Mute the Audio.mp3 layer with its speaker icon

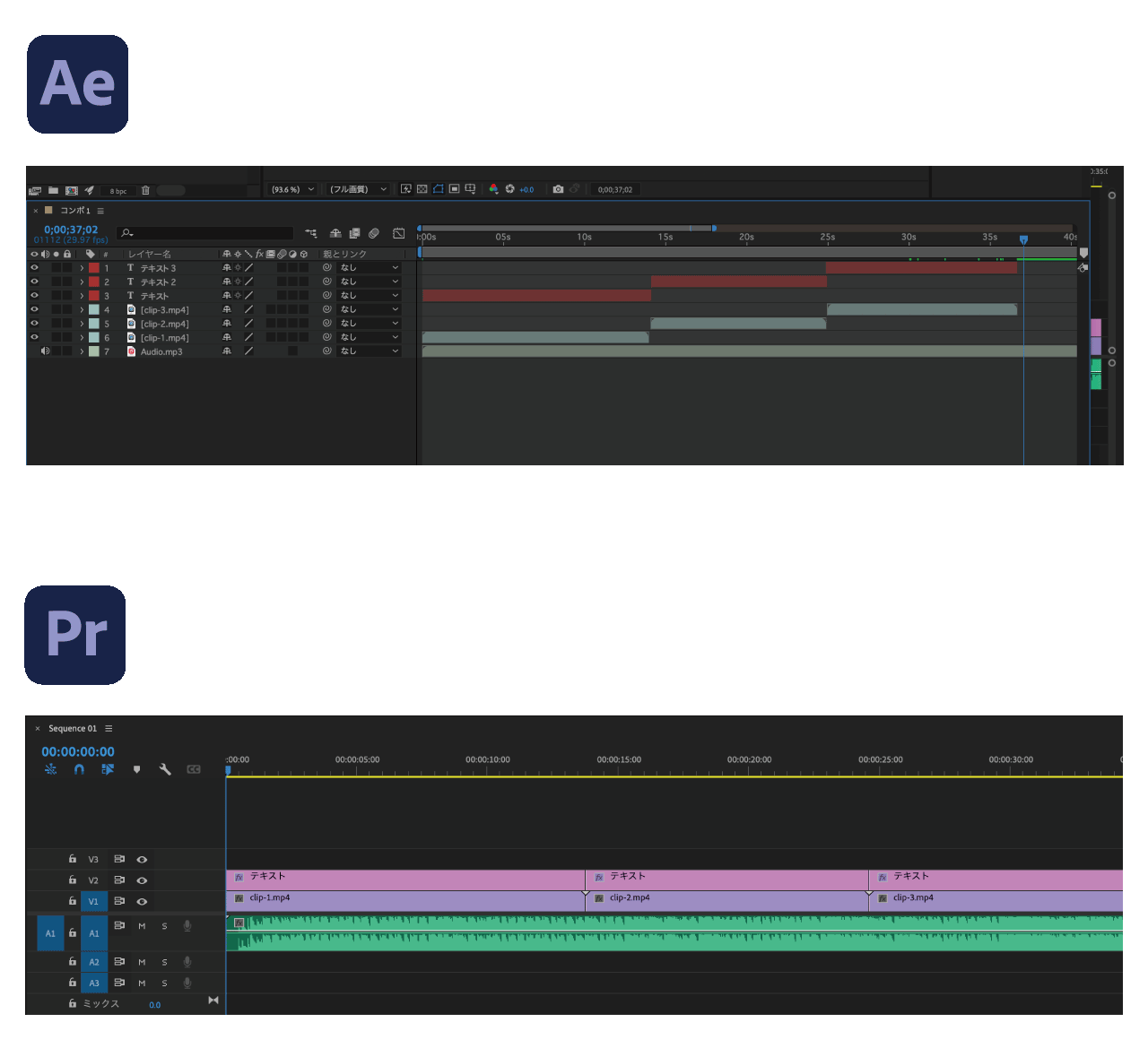pos(45,351)
